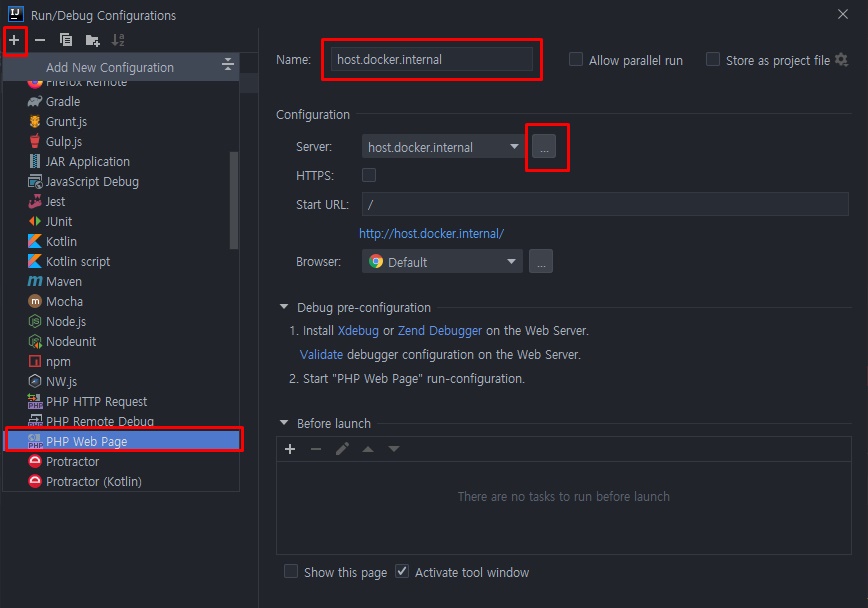Open gear icon next to Store as project file
868x608 pixels.
click(x=841, y=60)
